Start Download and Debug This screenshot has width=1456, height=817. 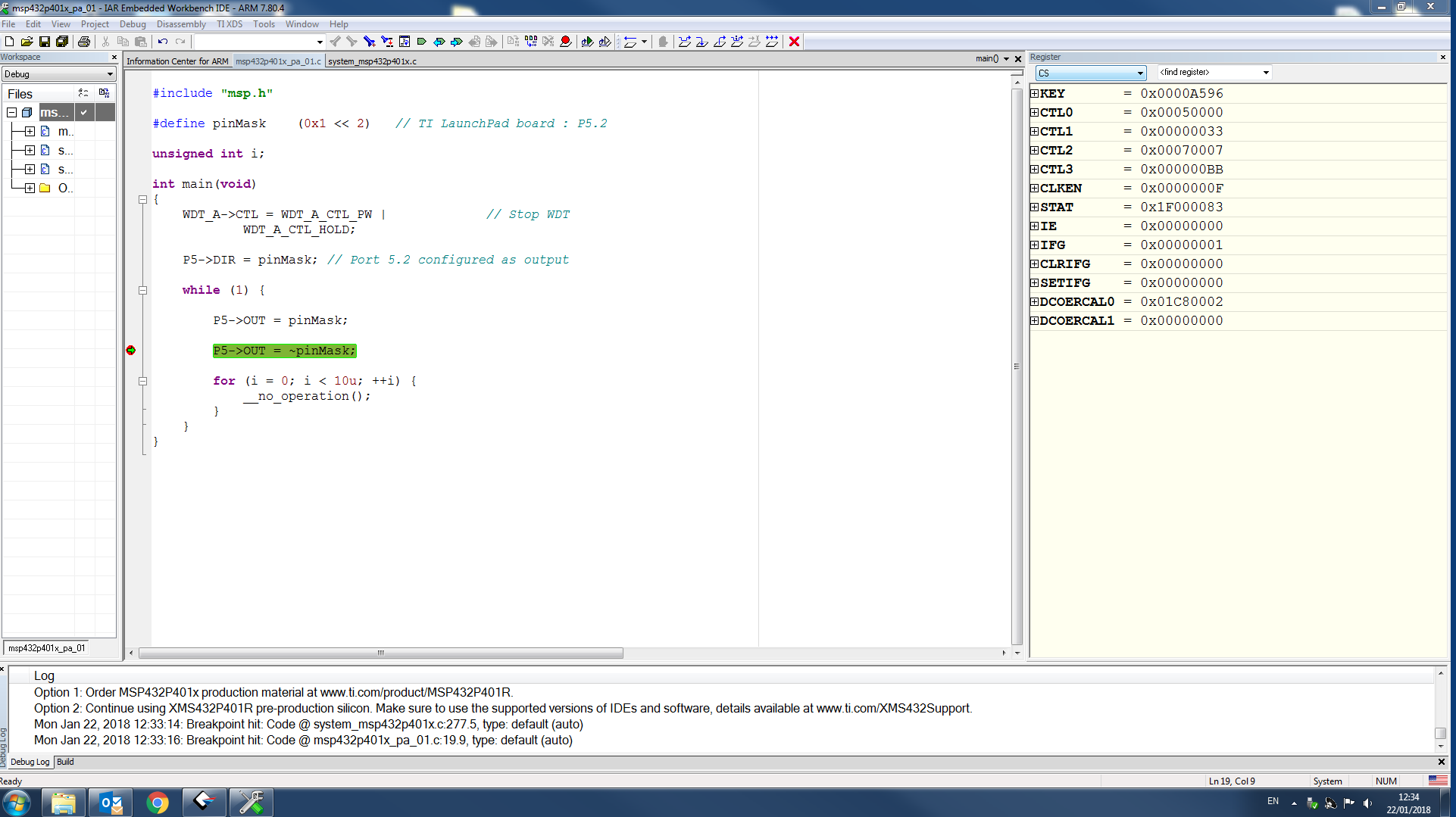click(587, 42)
